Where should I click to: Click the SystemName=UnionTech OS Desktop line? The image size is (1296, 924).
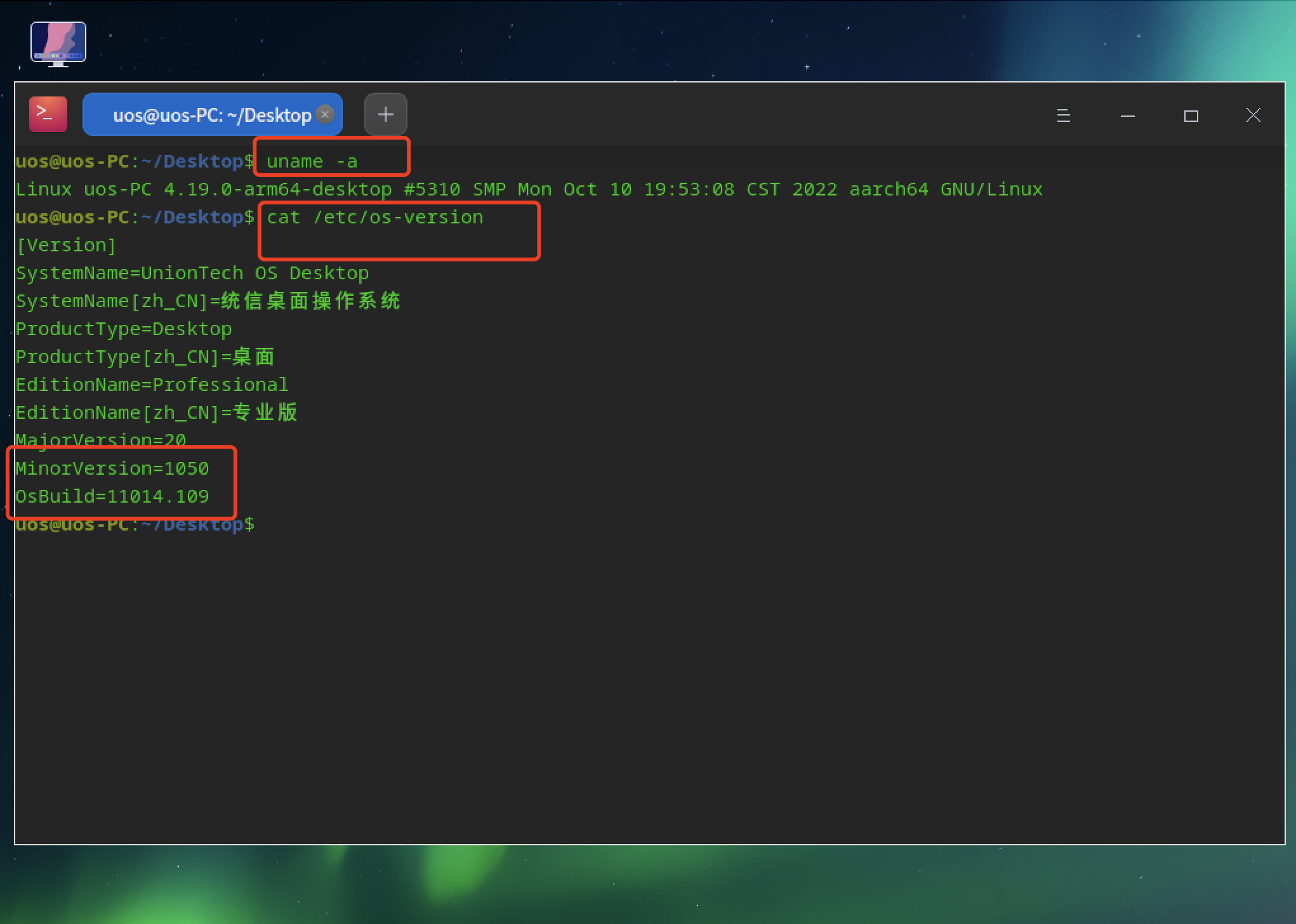click(x=192, y=273)
